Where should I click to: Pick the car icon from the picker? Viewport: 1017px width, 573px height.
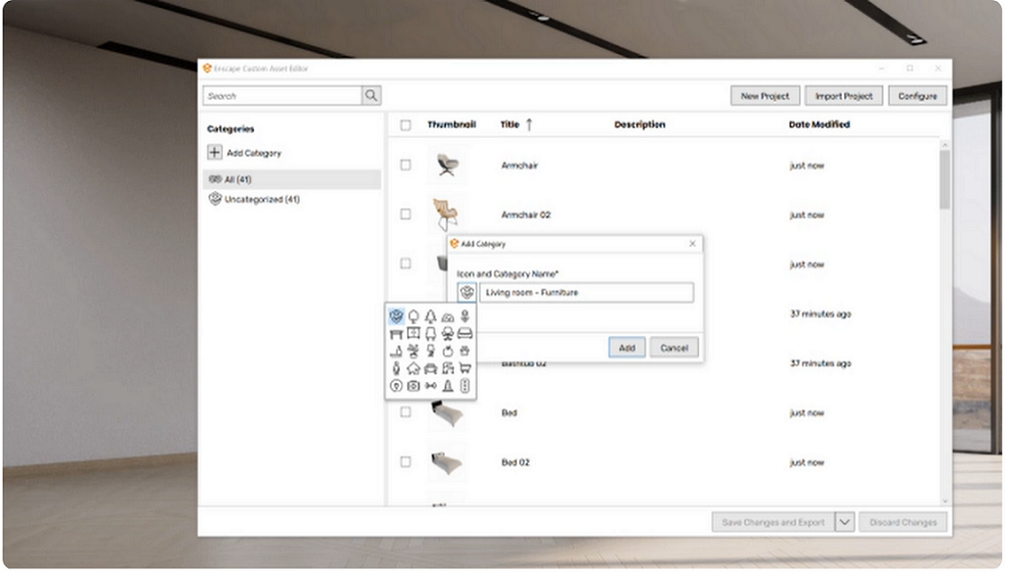point(431,368)
